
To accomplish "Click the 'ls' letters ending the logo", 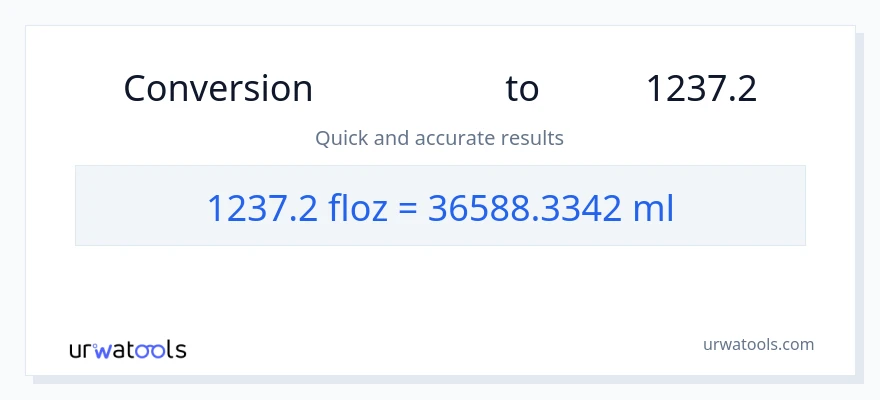I will pos(176,350).
